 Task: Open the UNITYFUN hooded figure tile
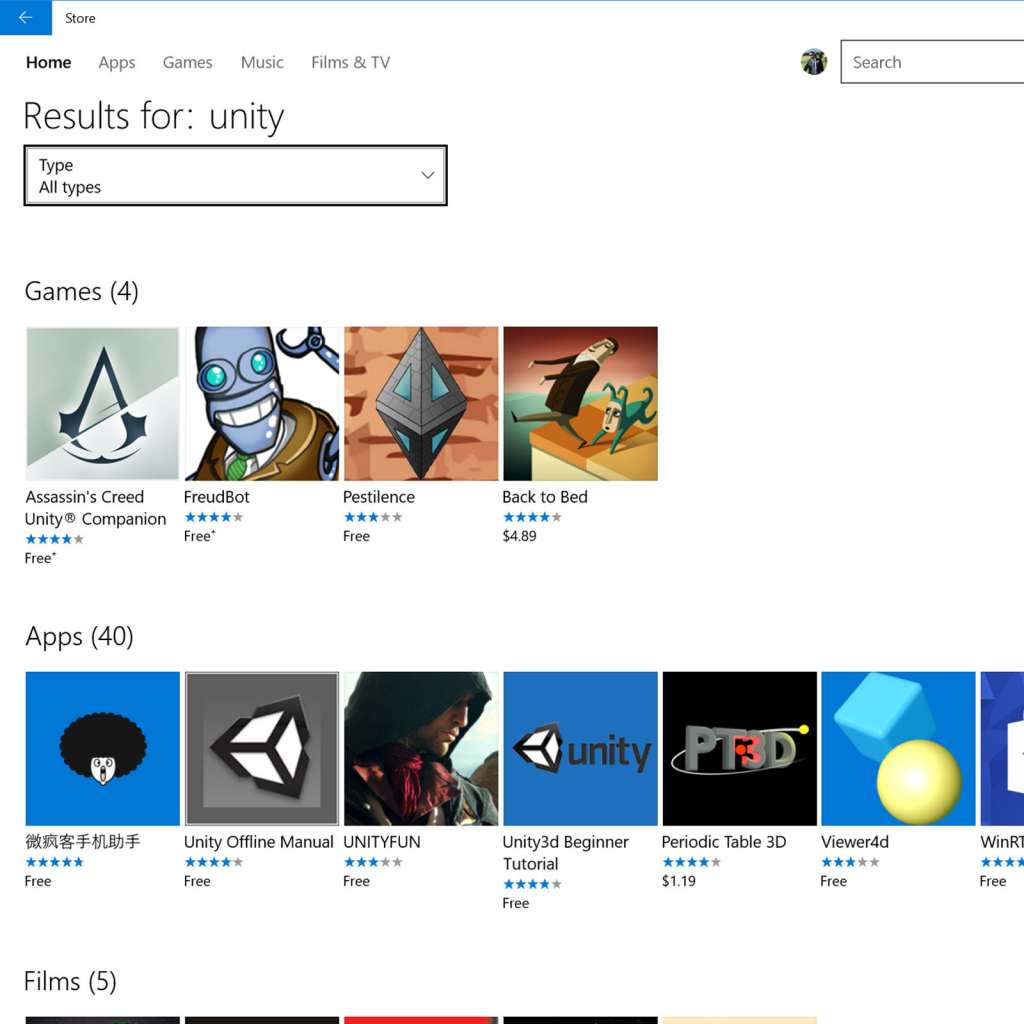coord(420,748)
